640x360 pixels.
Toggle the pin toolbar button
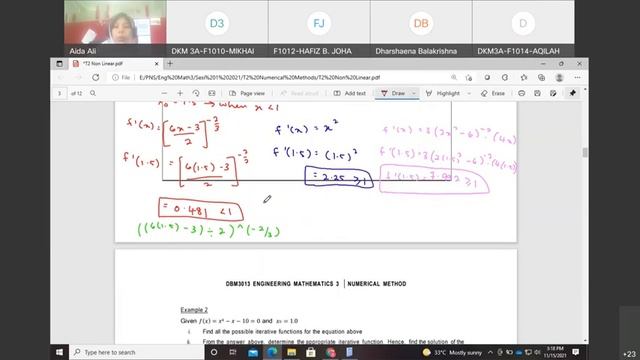tap(573, 93)
